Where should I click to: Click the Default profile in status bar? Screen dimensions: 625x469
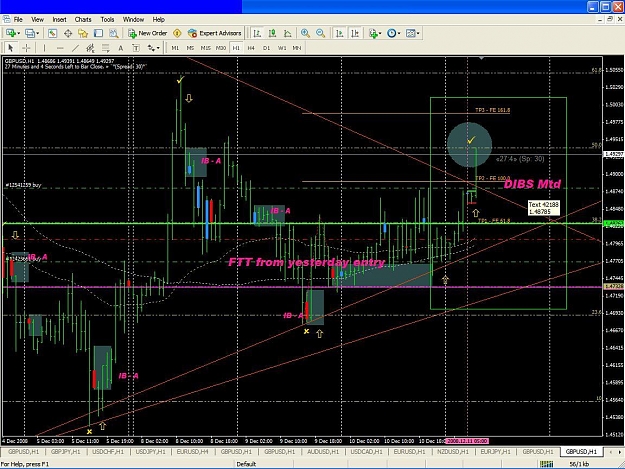pyautogui.click(x=246, y=464)
